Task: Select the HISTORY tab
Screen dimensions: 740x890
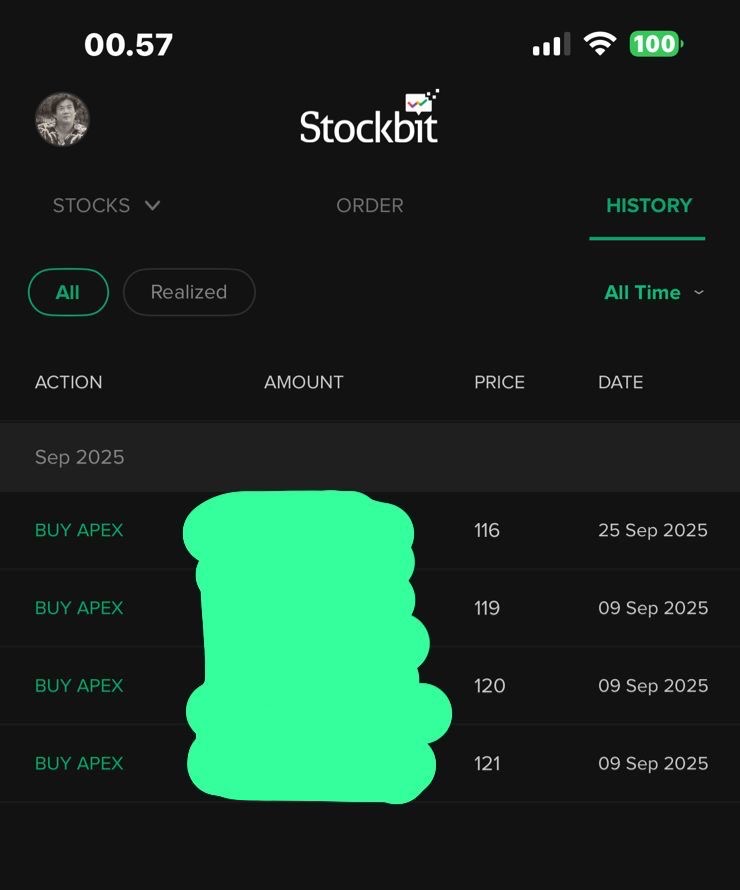Action: point(648,205)
